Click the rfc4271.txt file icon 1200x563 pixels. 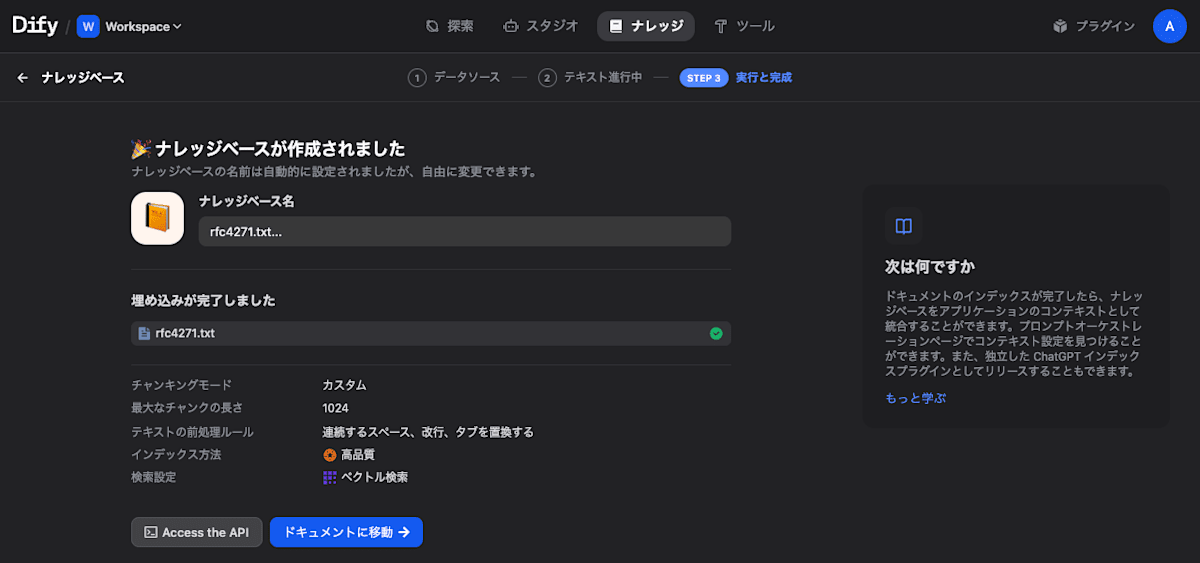(x=145, y=333)
